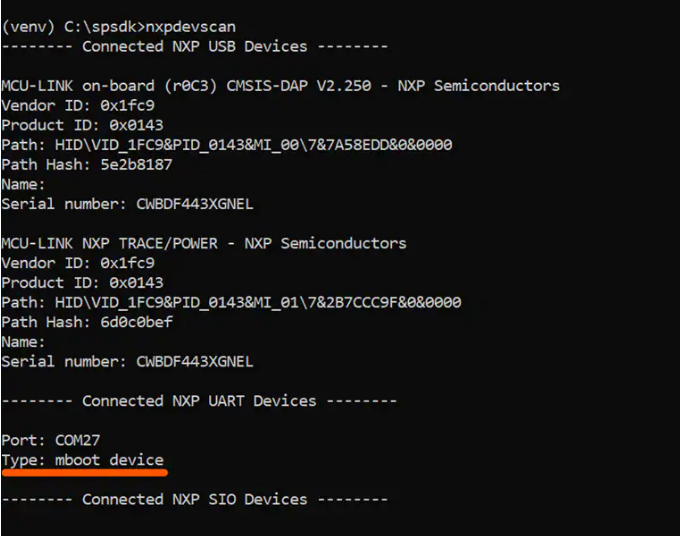The image size is (680, 536).
Task: Click the first Serial number CWBDF443XGNEL line
Action: pos(127,204)
